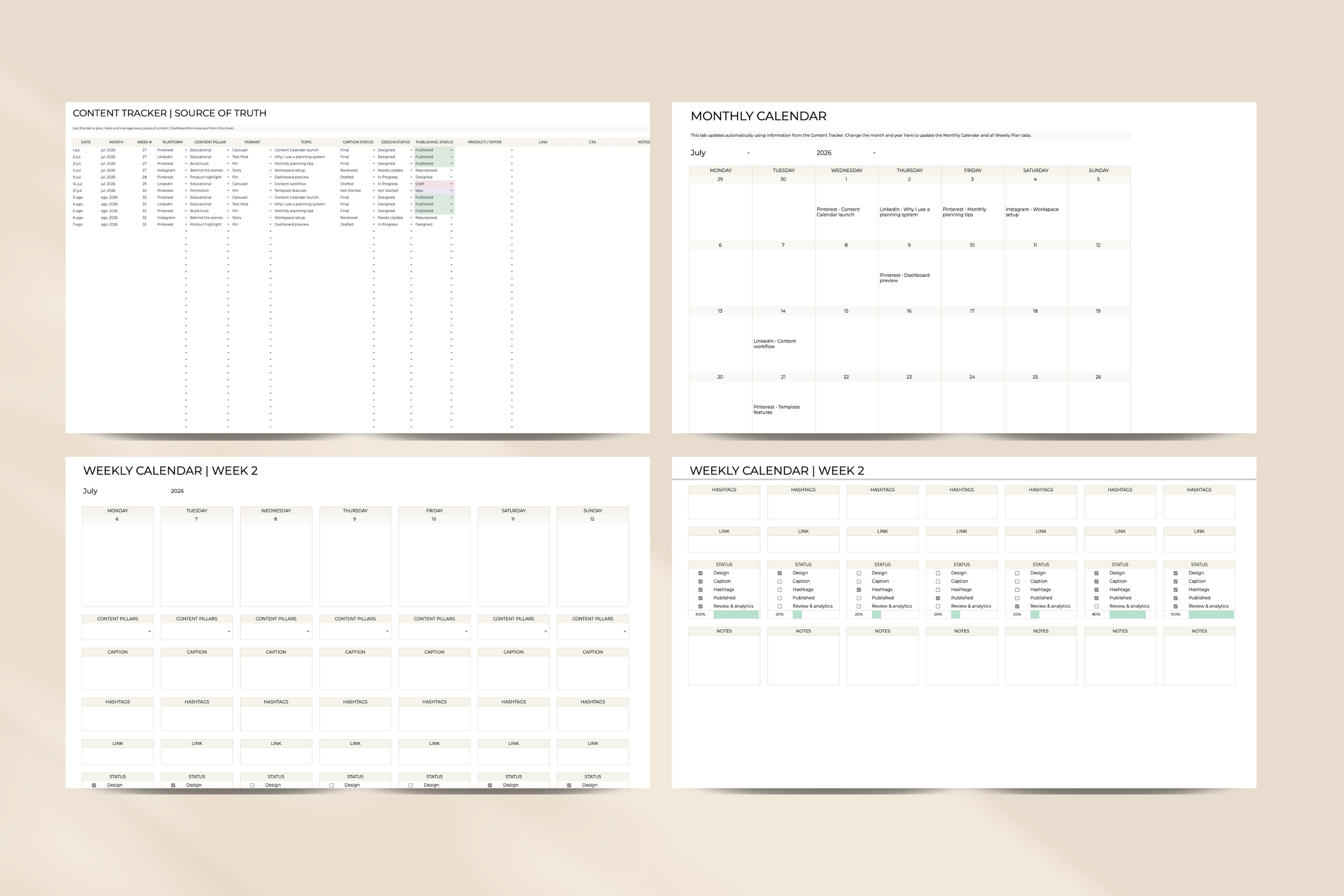Click day 25 in the Monthly Calendar

pyautogui.click(x=1035, y=377)
